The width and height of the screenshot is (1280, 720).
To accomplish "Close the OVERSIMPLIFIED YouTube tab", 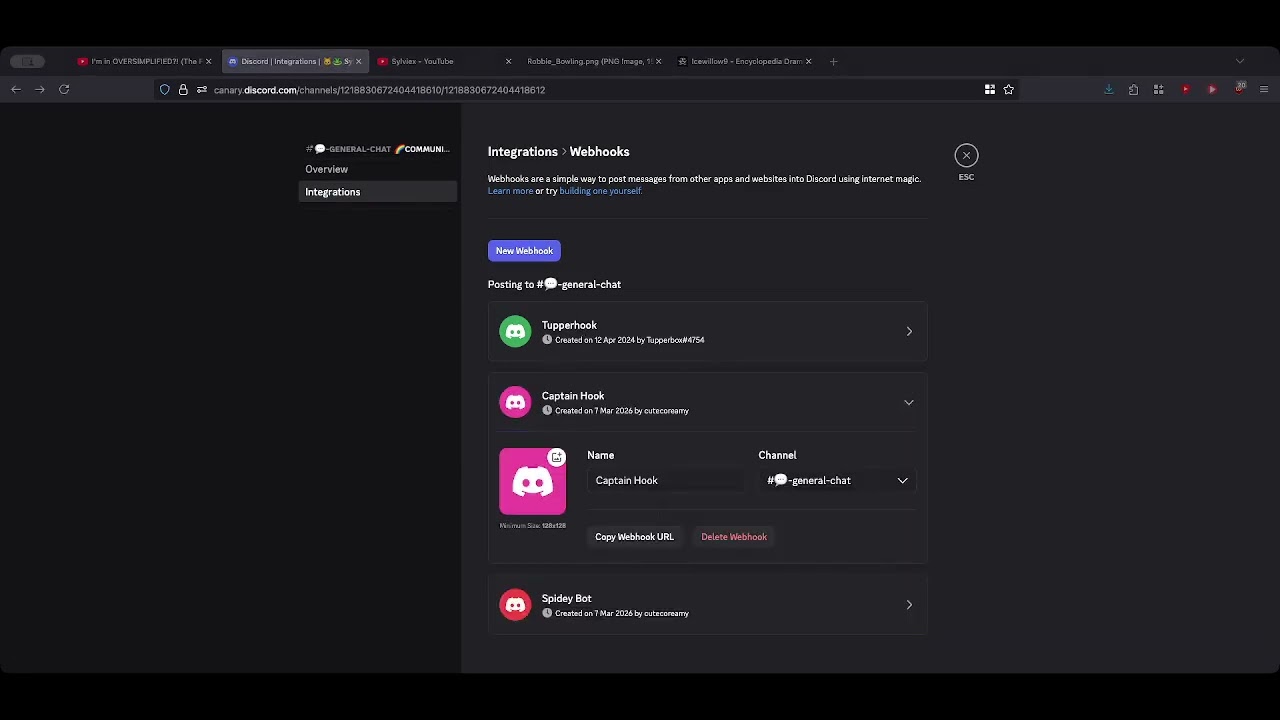I will (x=208, y=61).
